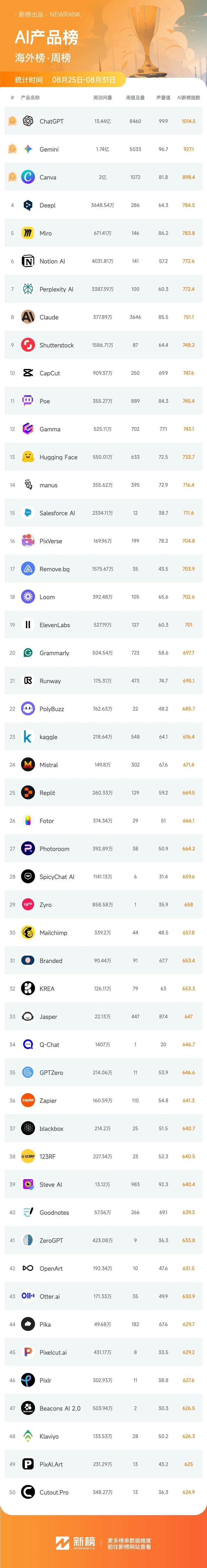Image resolution: width=207 pixels, height=1568 pixels.
Task: Open the Perplexity AI icon
Action: point(28,289)
